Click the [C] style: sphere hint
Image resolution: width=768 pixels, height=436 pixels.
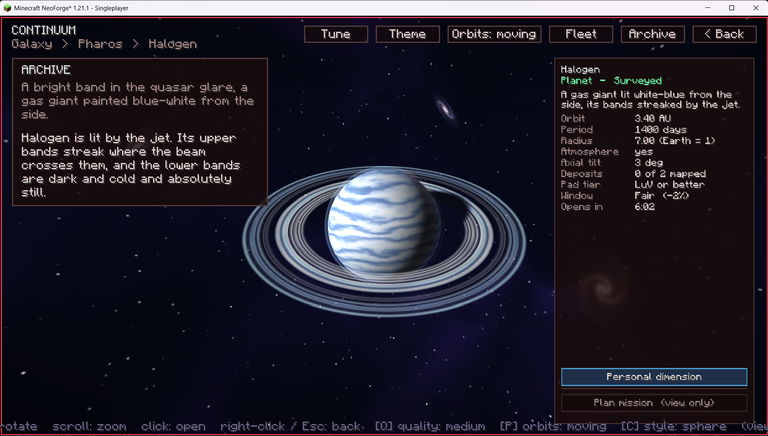tap(673, 427)
